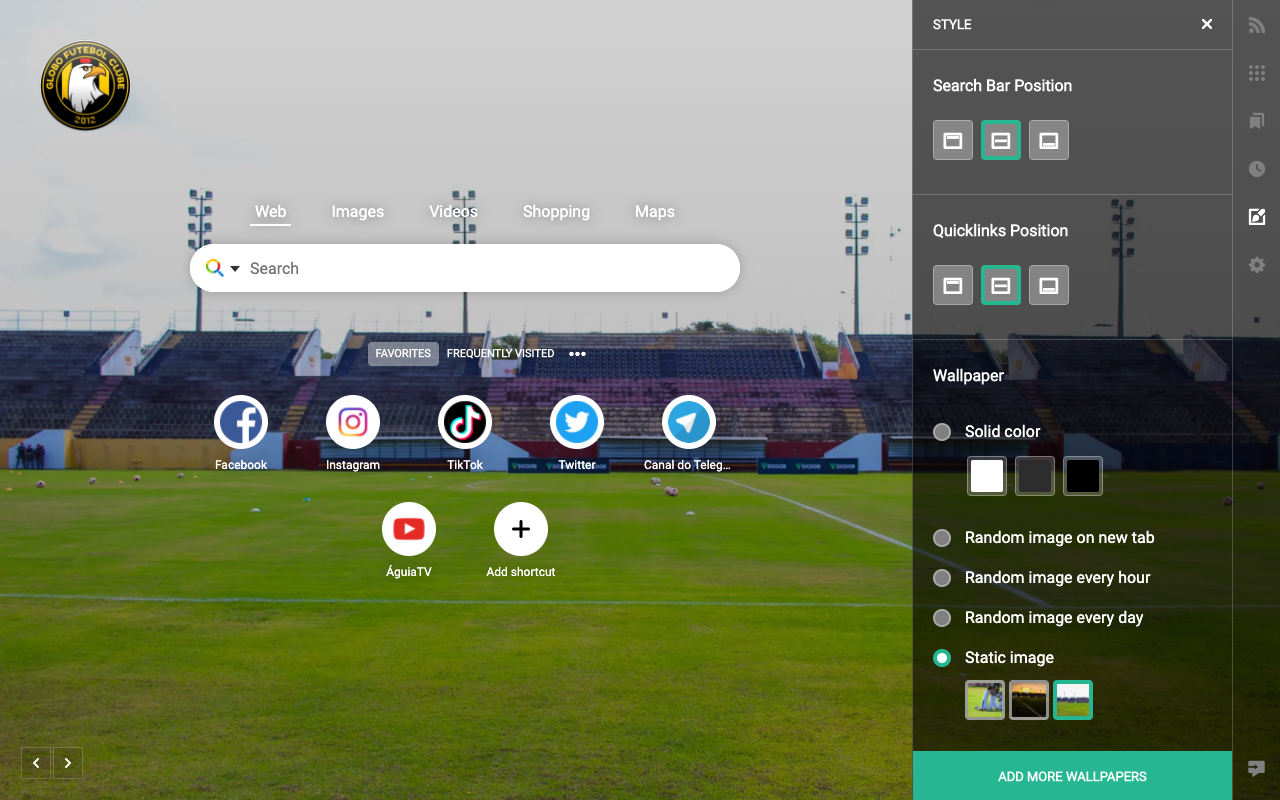Open the Facebook shortcut icon
Screen dimensions: 1280x800
pos(241,423)
